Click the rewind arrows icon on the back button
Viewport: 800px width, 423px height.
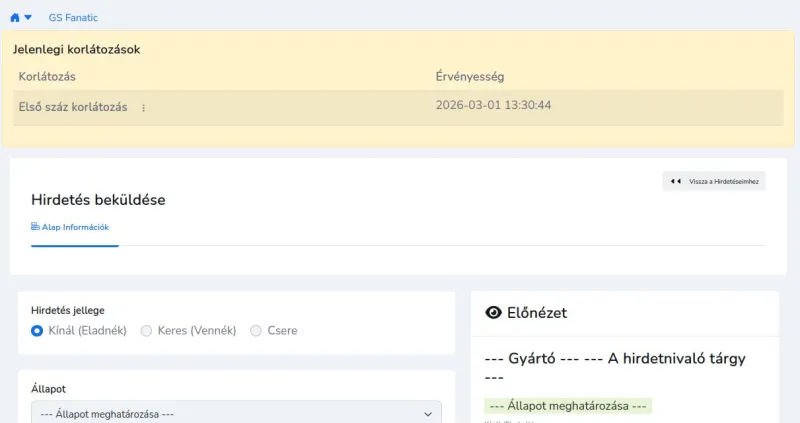click(x=676, y=181)
